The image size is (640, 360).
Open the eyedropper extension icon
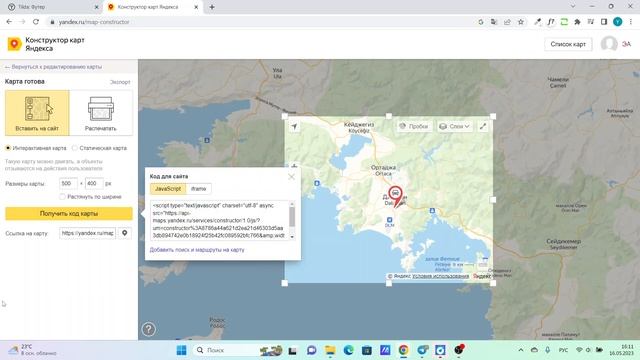538,22
